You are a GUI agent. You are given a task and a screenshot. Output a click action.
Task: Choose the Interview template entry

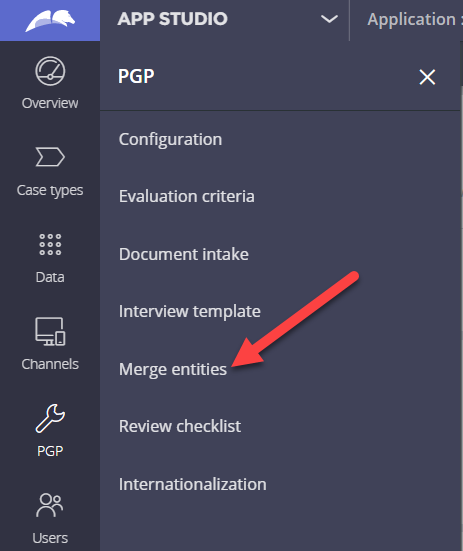pos(190,311)
